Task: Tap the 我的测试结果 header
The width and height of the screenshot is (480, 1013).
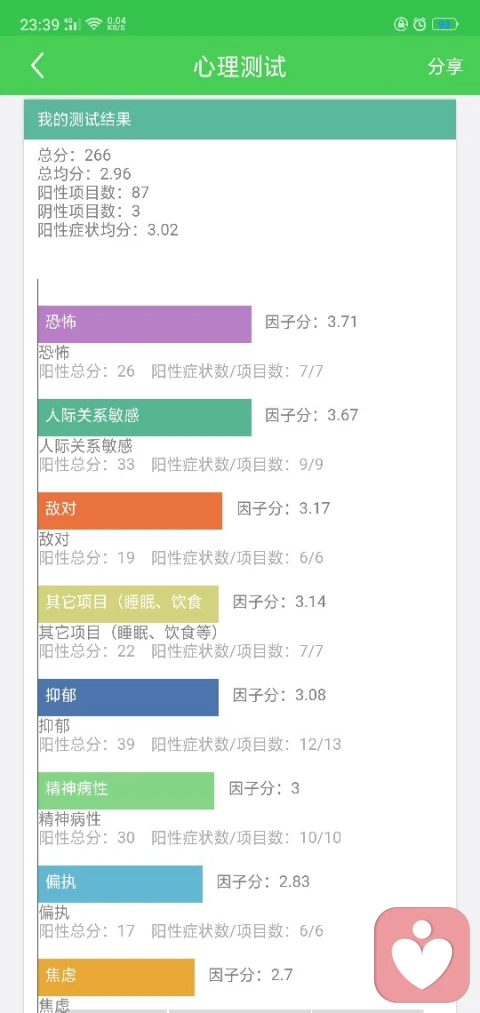Action: point(240,120)
